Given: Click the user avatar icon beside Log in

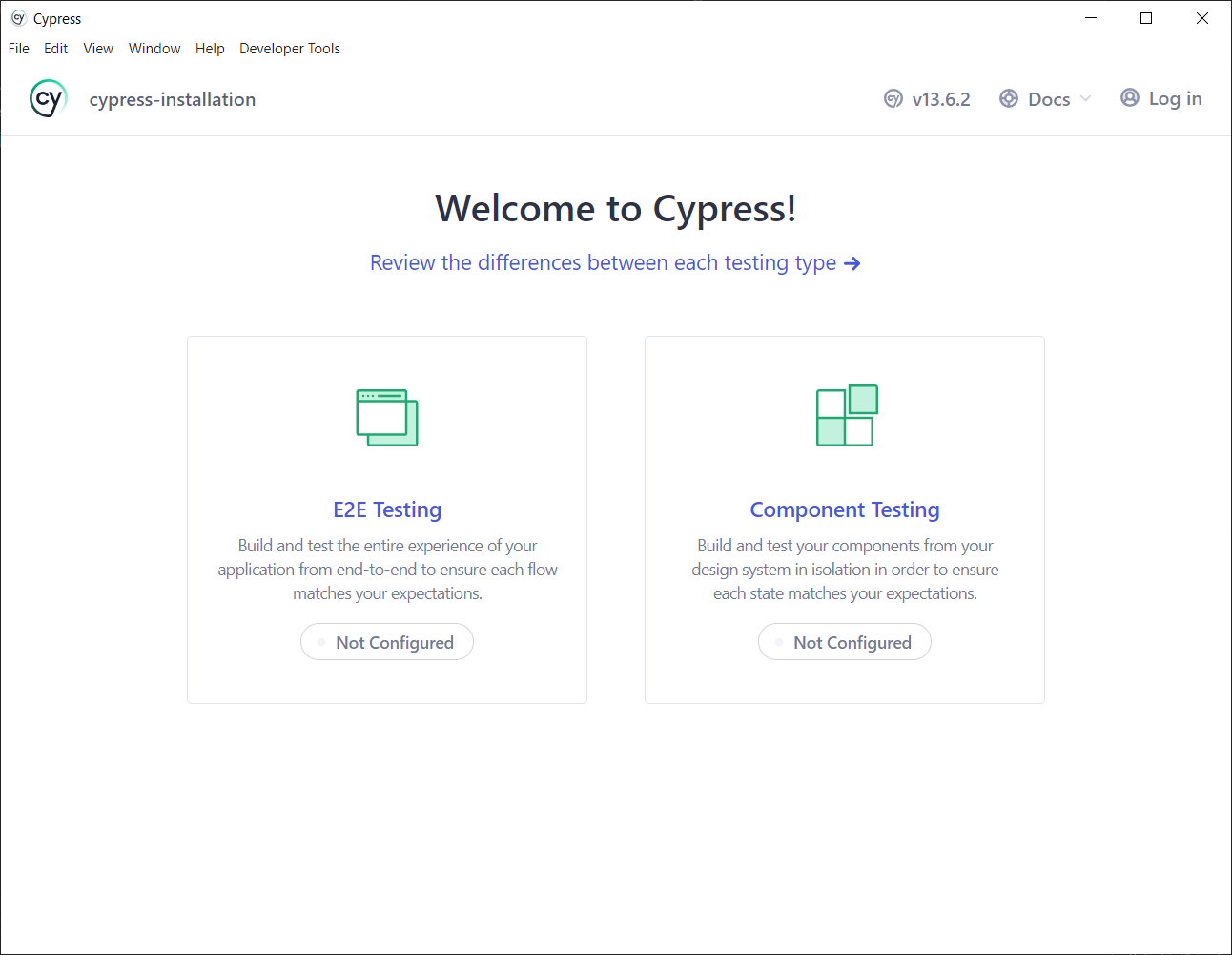Looking at the screenshot, I should pos(1130,97).
